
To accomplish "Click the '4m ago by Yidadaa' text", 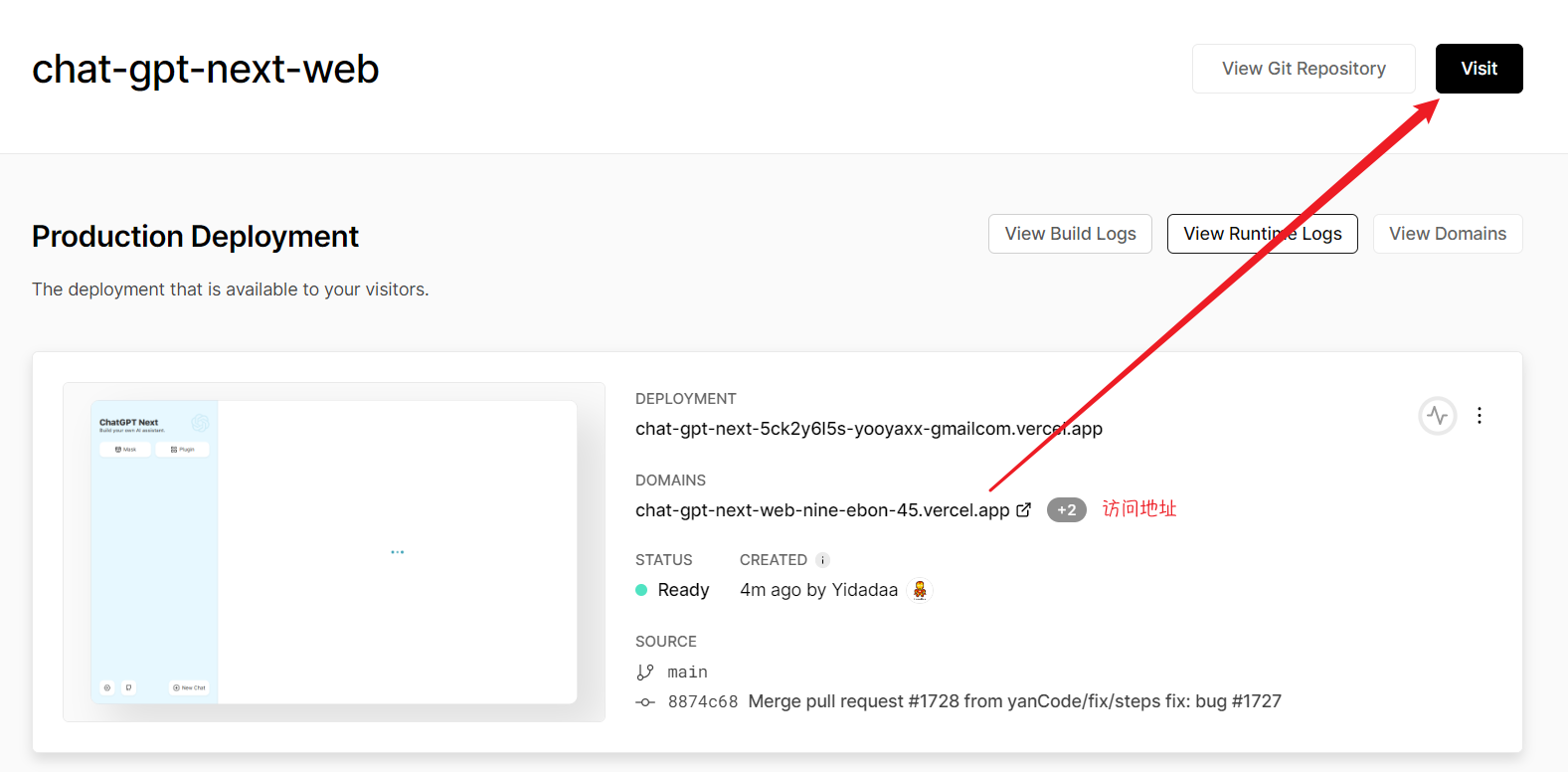I will coord(818,590).
